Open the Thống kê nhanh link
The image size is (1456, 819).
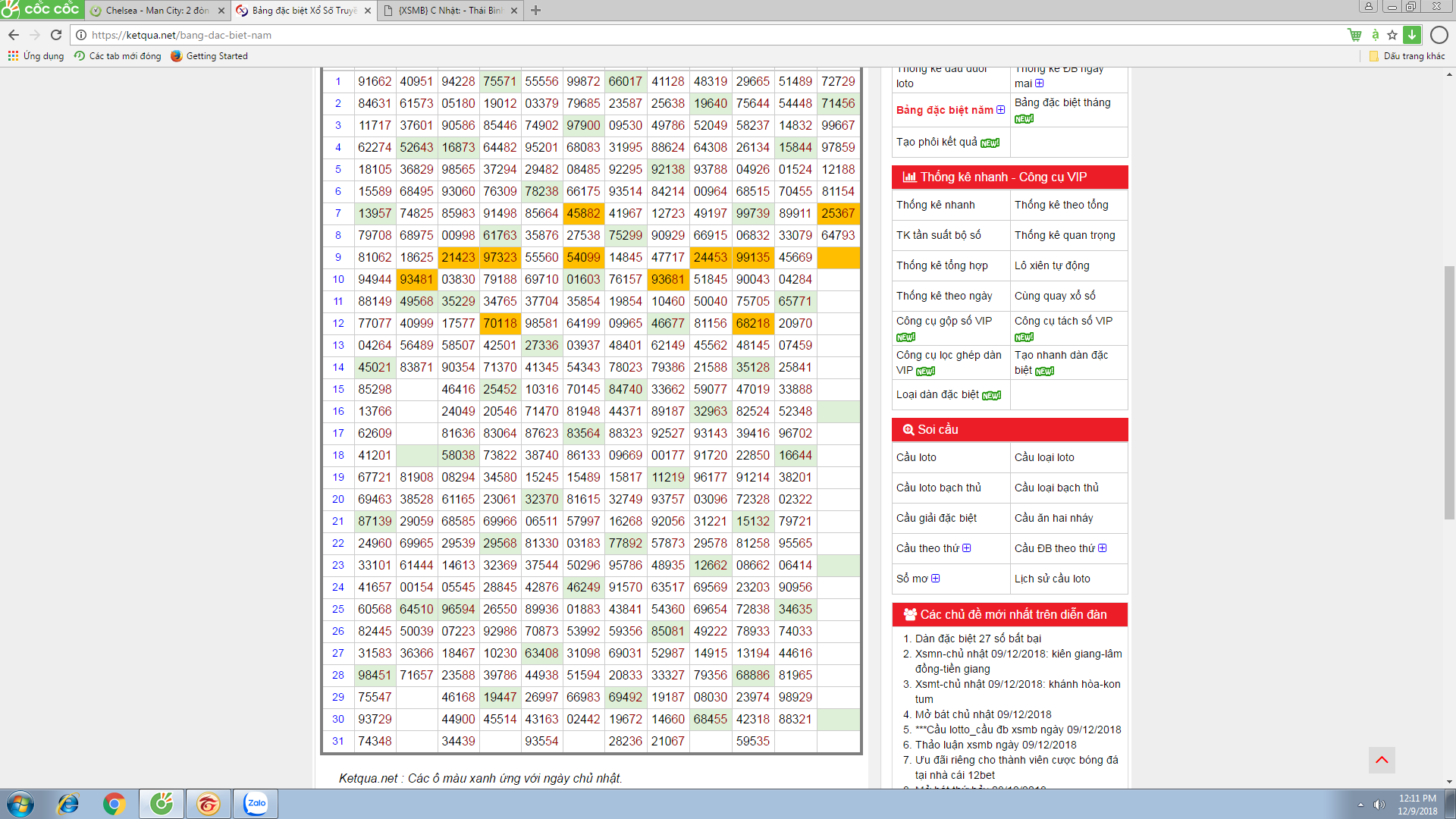[936, 205]
